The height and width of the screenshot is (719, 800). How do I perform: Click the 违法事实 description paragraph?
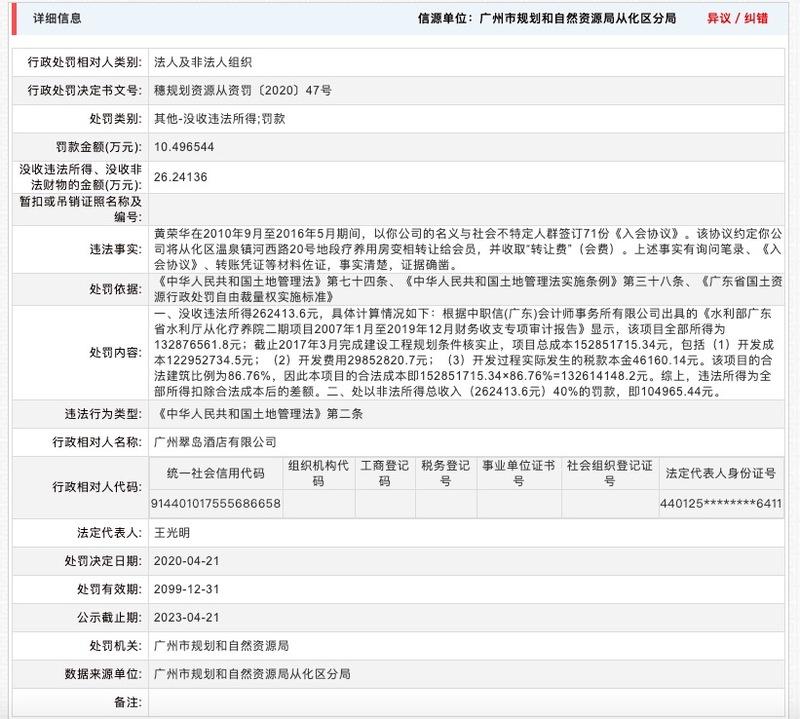468,249
